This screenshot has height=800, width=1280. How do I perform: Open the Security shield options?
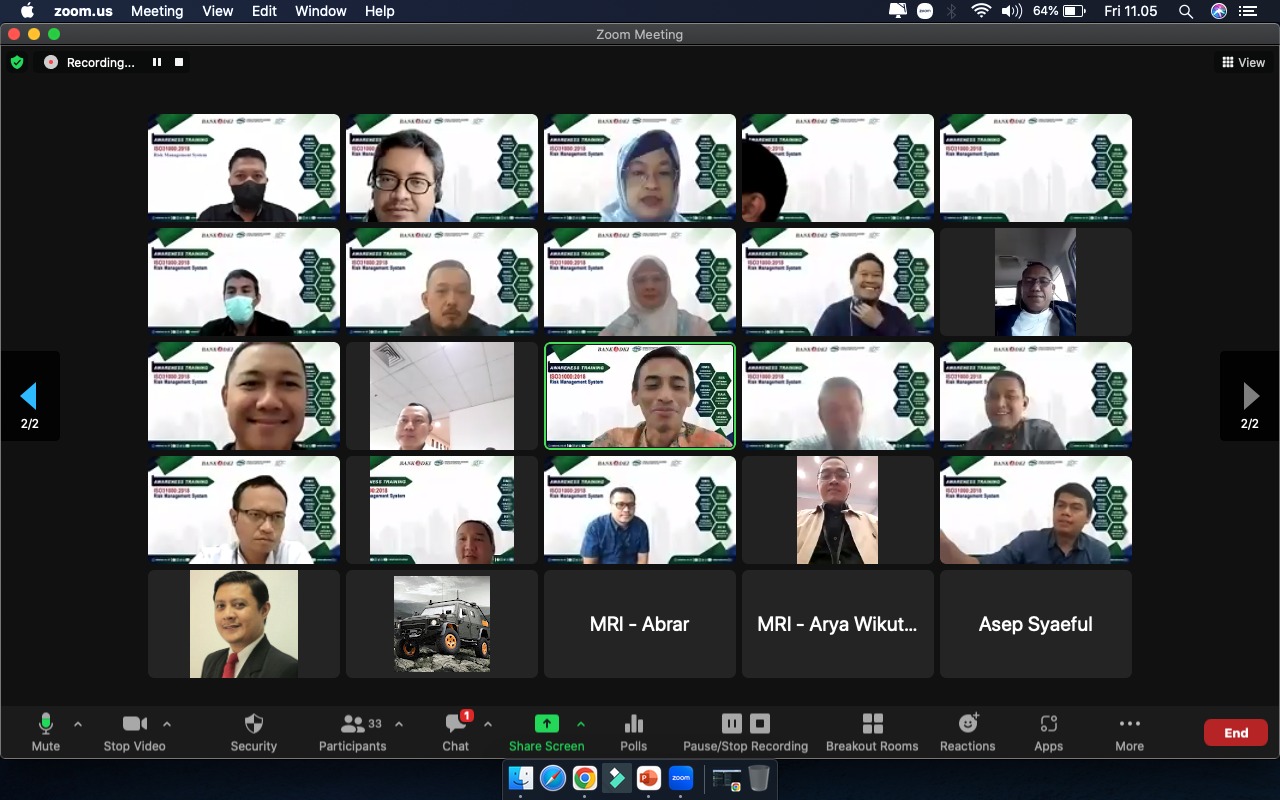253,731
